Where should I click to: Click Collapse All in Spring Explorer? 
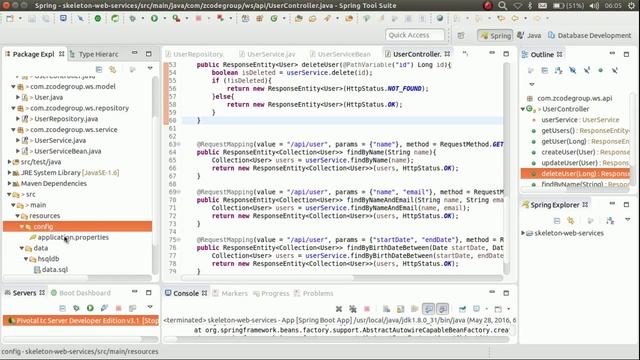tap(557, 221)
